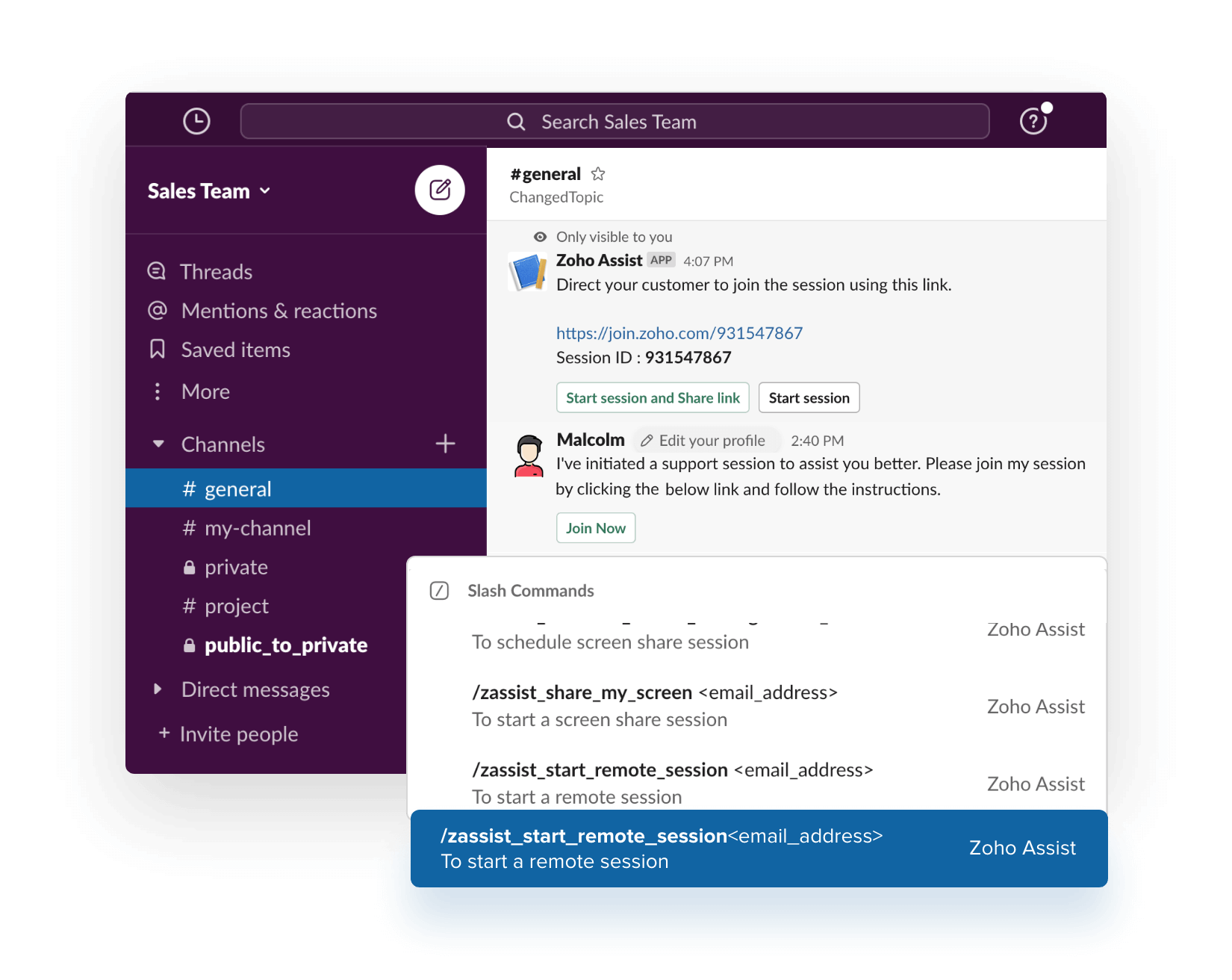Star the #general channel
The height and width of the screenshot is (980, 1232).
pos(598,174)
